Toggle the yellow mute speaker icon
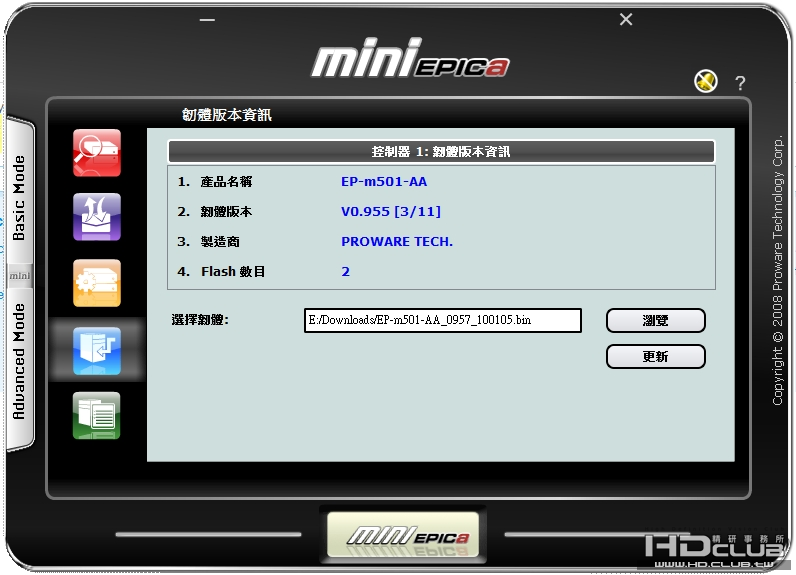 click(x=706, y=81)
